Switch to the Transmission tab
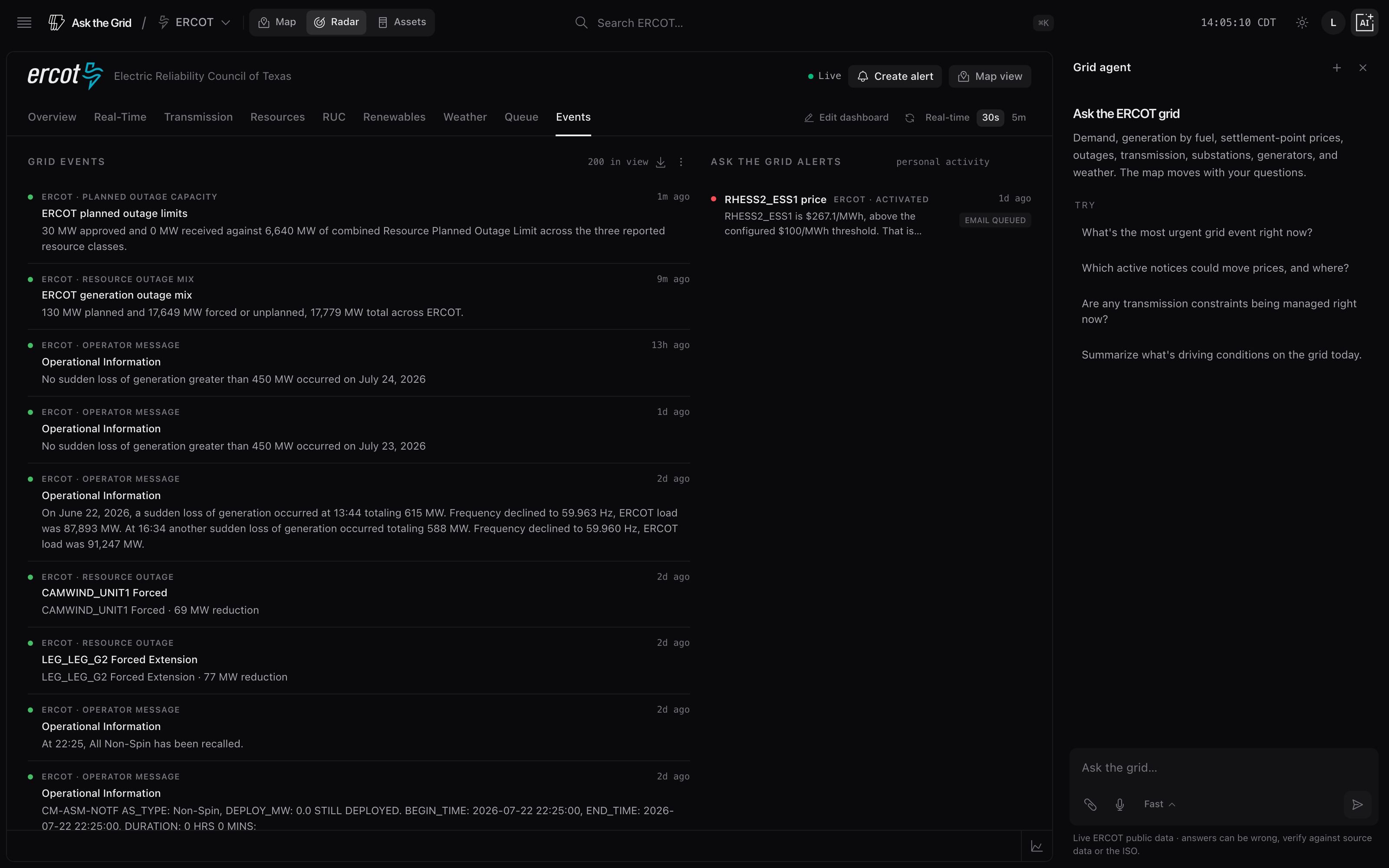This screenshot has height=868, width=1389. (x=199, y=117)
